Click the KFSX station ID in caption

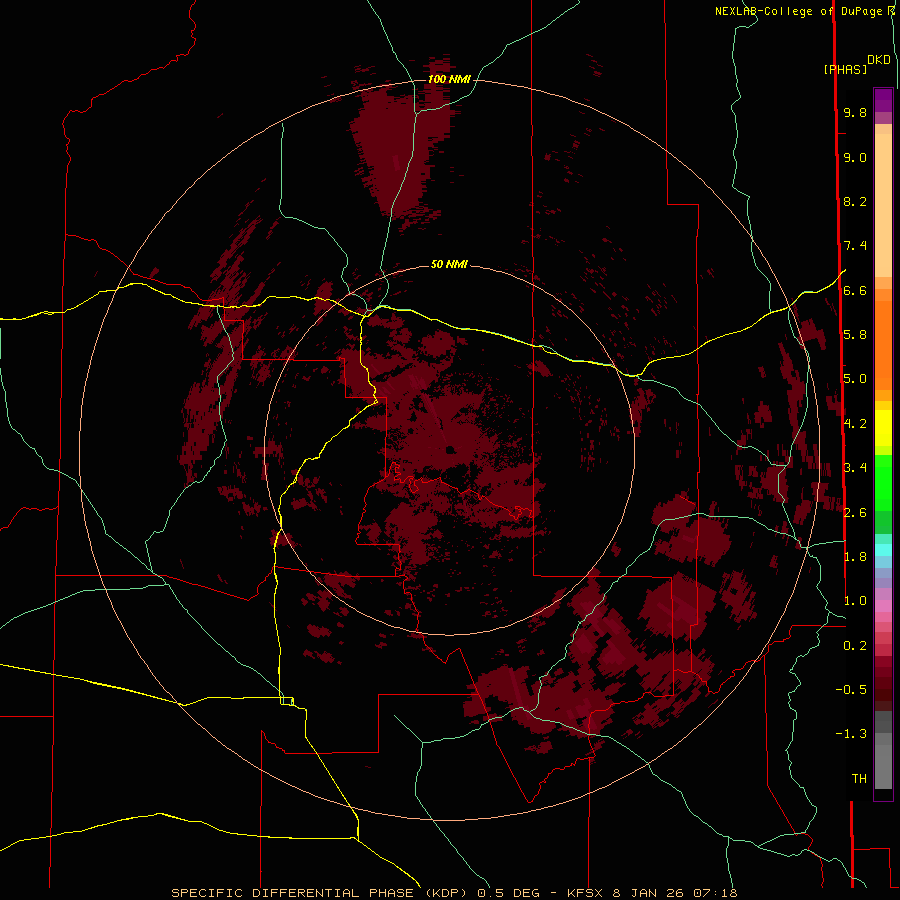click(585, 893)
